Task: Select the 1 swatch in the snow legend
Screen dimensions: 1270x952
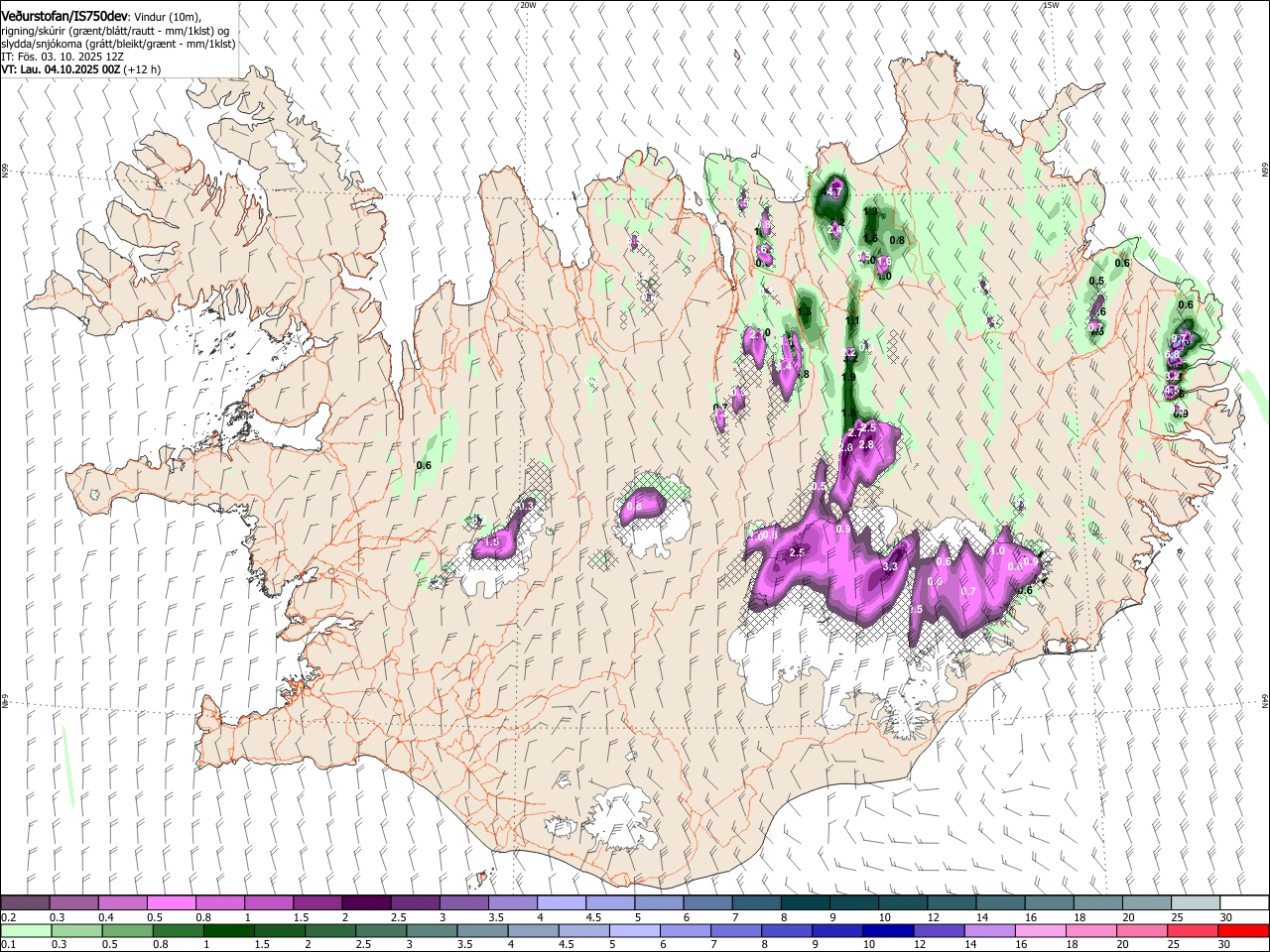Action: coord(269,903)
